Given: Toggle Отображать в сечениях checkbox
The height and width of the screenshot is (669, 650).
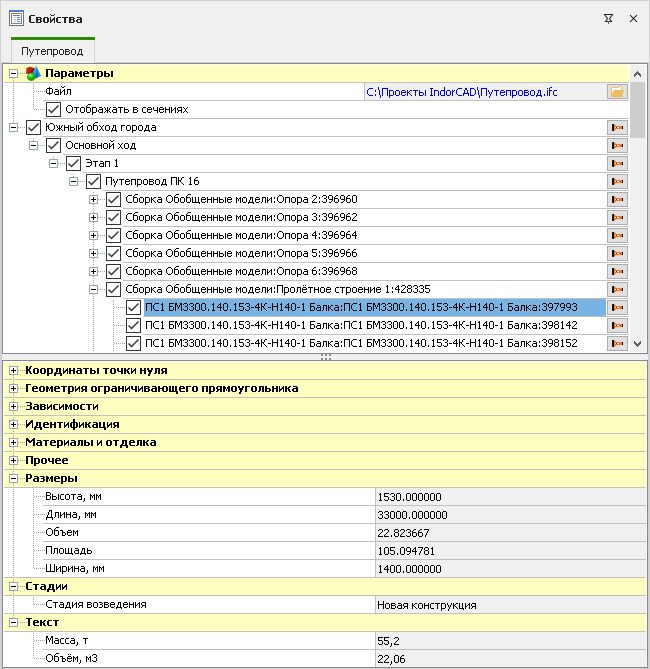Looking at the screenshot, I should (x=53, y=110).
